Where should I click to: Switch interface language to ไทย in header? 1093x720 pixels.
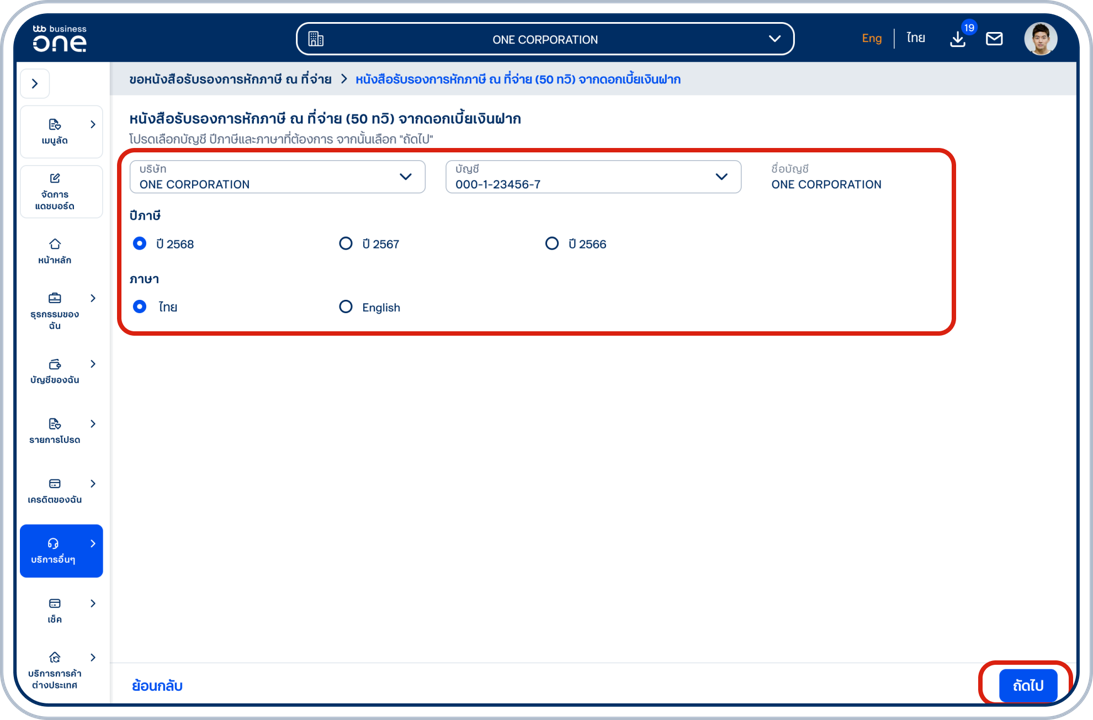click(916, 38)
